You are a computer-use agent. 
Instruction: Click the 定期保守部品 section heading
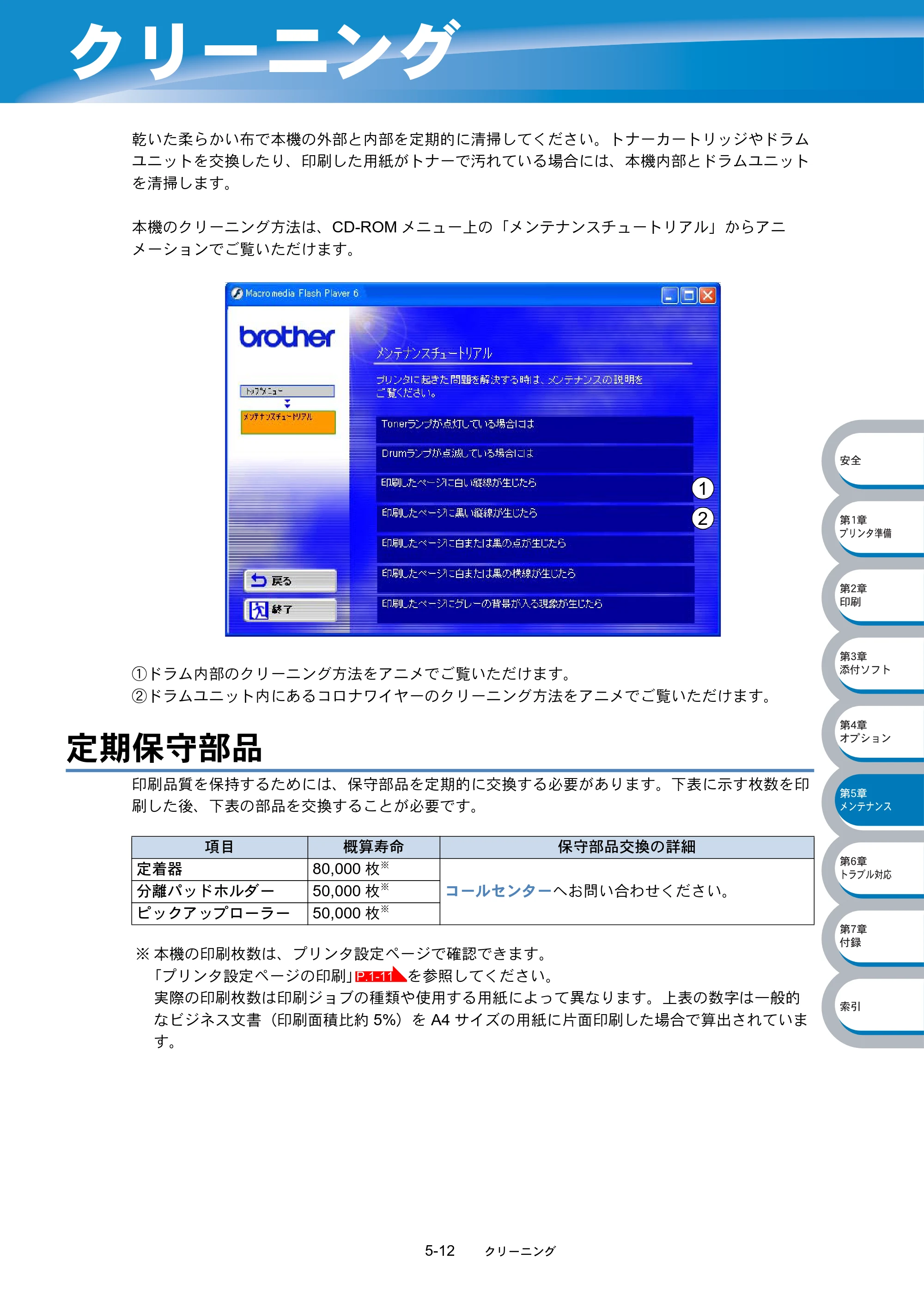click(164, 748)
